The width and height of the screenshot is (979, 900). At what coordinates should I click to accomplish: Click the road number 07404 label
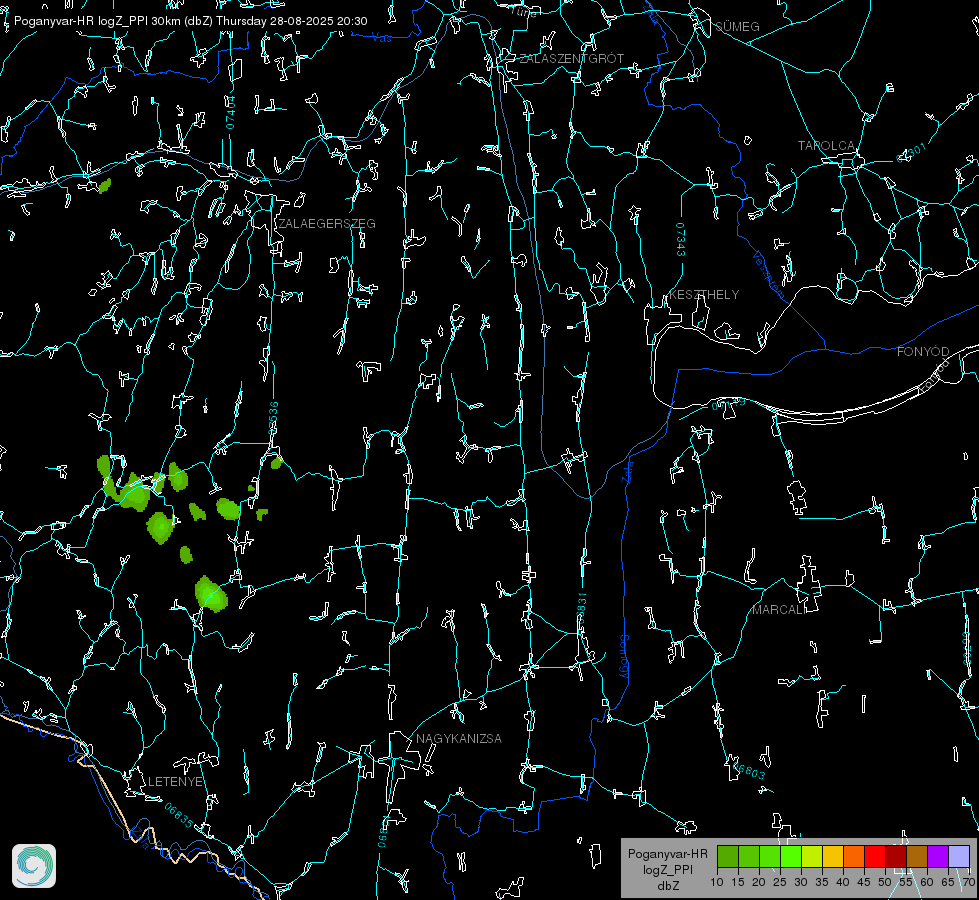231,113
